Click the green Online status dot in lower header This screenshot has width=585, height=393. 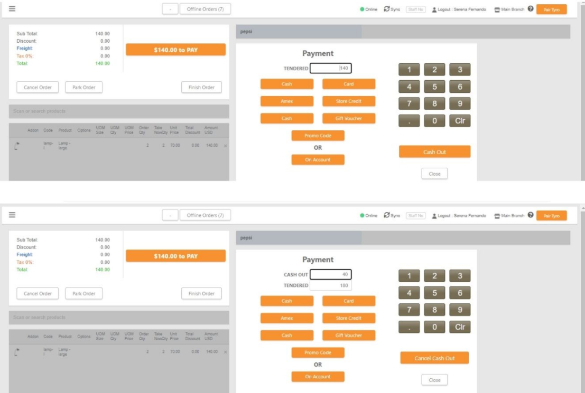tap(362, 215)
